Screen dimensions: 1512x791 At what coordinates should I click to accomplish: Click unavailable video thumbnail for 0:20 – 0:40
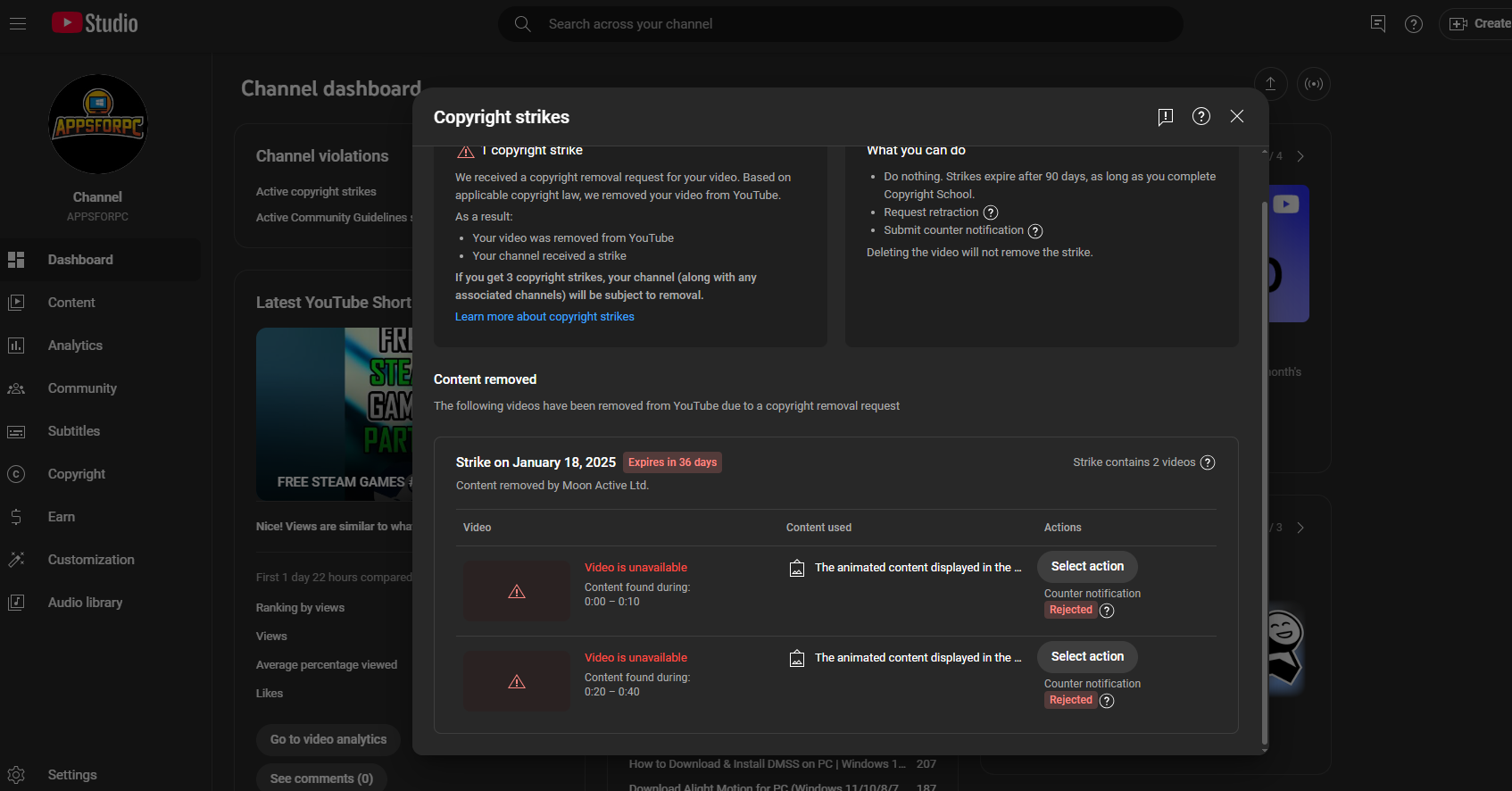click(x=517, y=681)
